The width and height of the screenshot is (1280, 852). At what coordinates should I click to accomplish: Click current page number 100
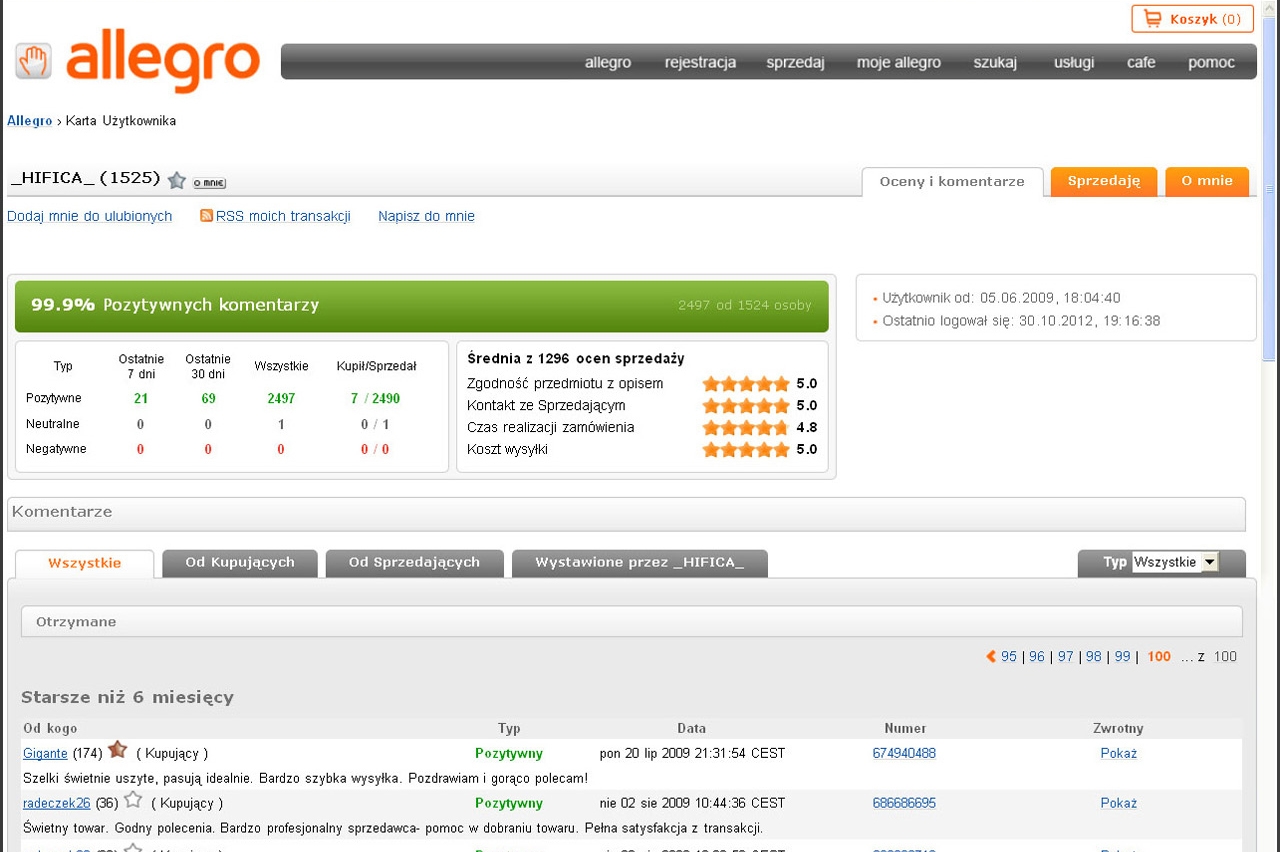1159,657
